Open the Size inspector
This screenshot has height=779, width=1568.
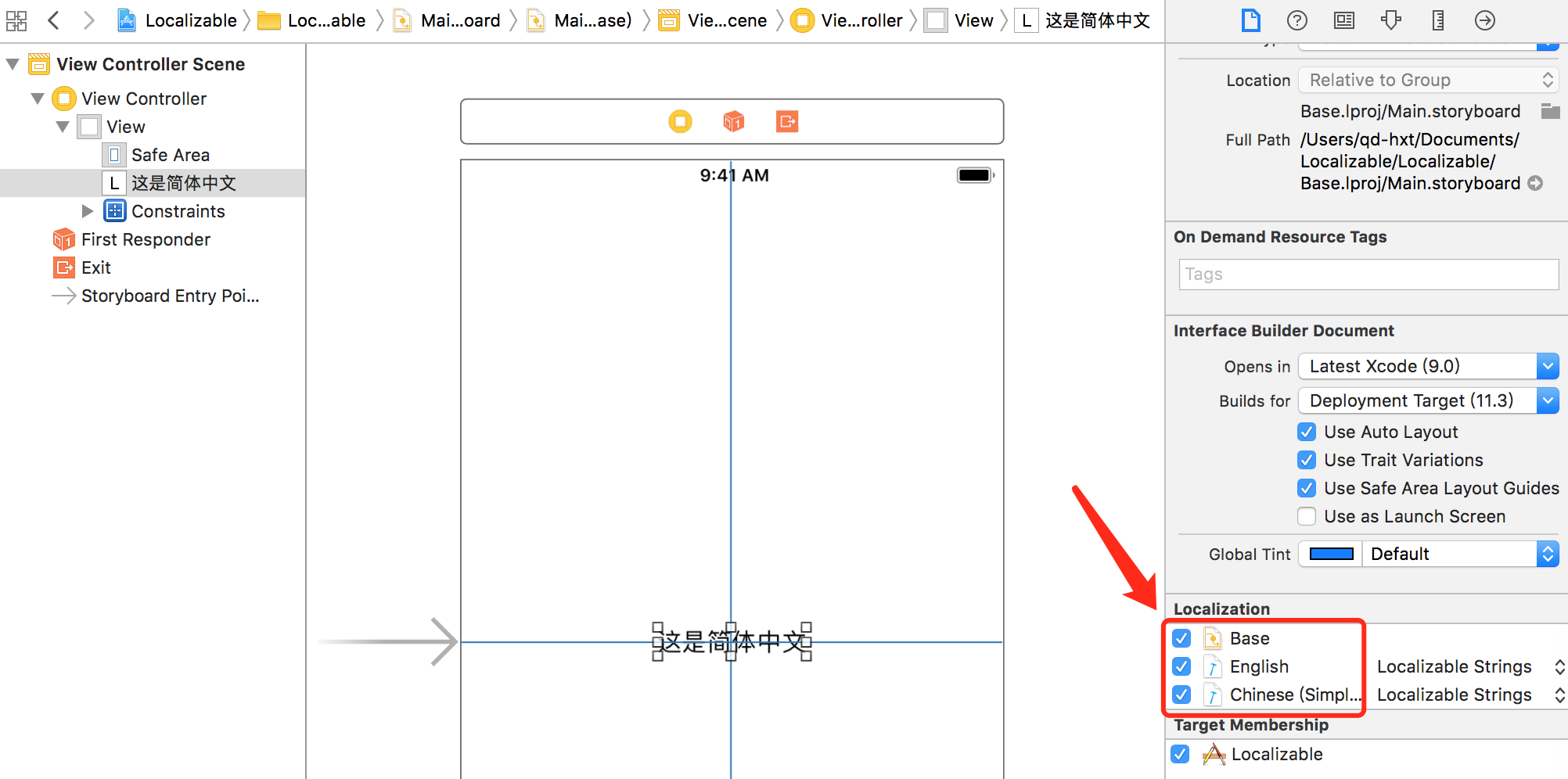[x=1437, y=20]
